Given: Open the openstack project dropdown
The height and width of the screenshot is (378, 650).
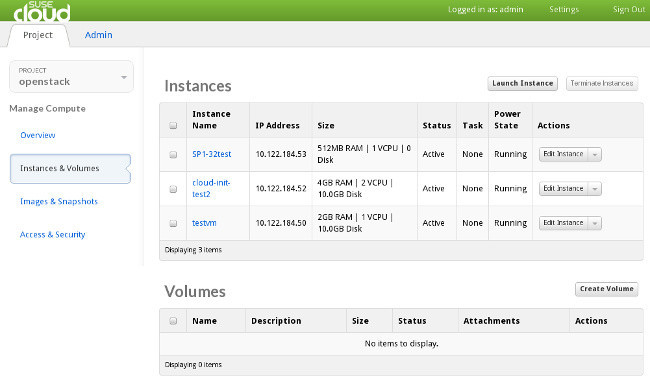Looking at the screenshot, I should 71,77.
